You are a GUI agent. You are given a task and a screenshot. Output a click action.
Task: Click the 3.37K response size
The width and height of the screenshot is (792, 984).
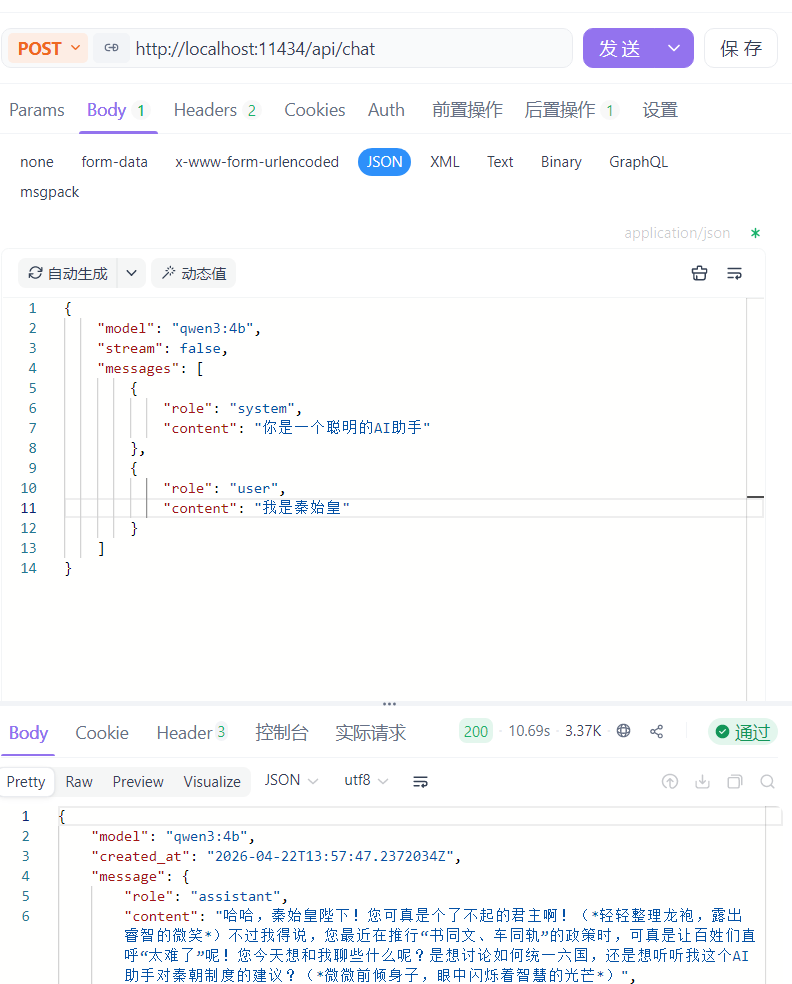583,731
